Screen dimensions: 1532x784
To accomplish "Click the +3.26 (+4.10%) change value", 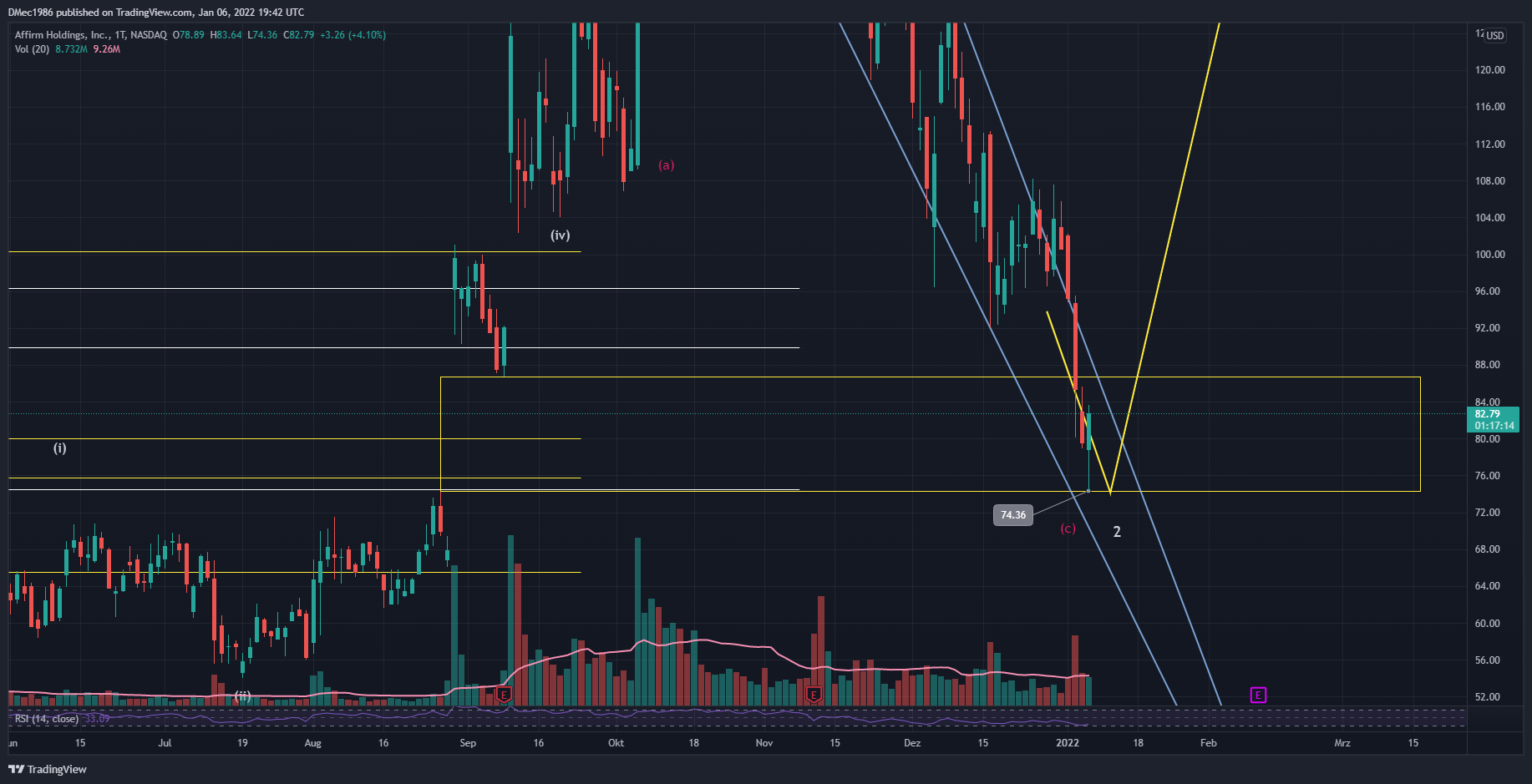I will (353, 35).
